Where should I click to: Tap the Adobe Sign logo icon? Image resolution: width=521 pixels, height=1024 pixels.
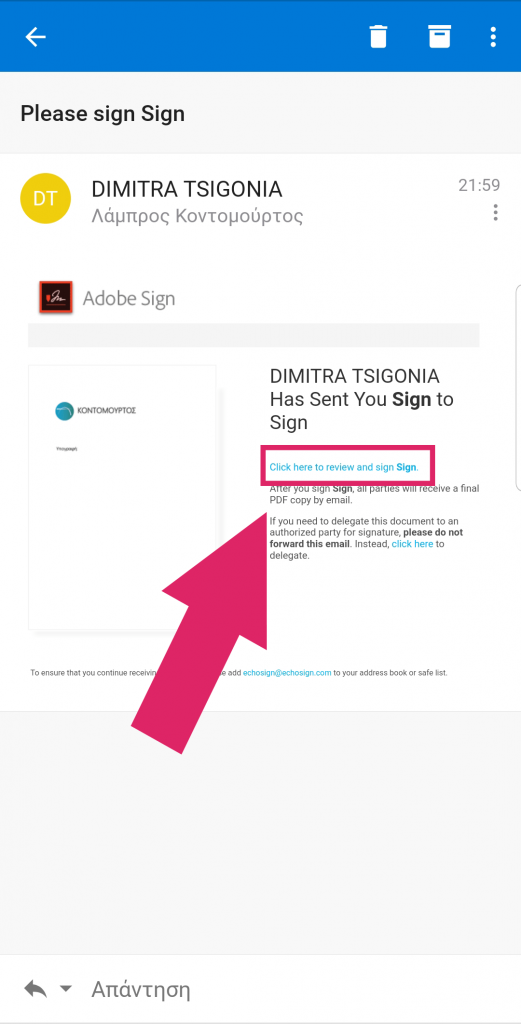(x=55, y=297)
